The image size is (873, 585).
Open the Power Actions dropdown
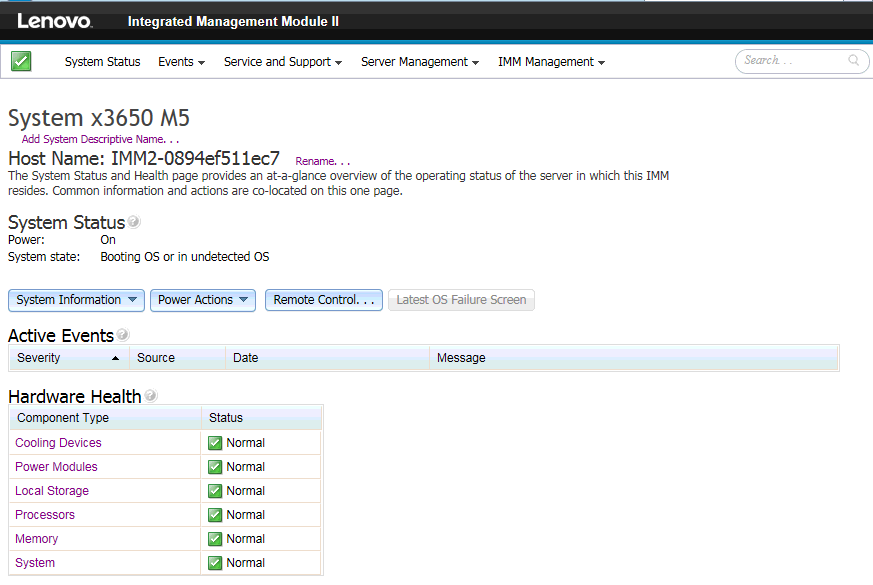[x=202, y=299]
